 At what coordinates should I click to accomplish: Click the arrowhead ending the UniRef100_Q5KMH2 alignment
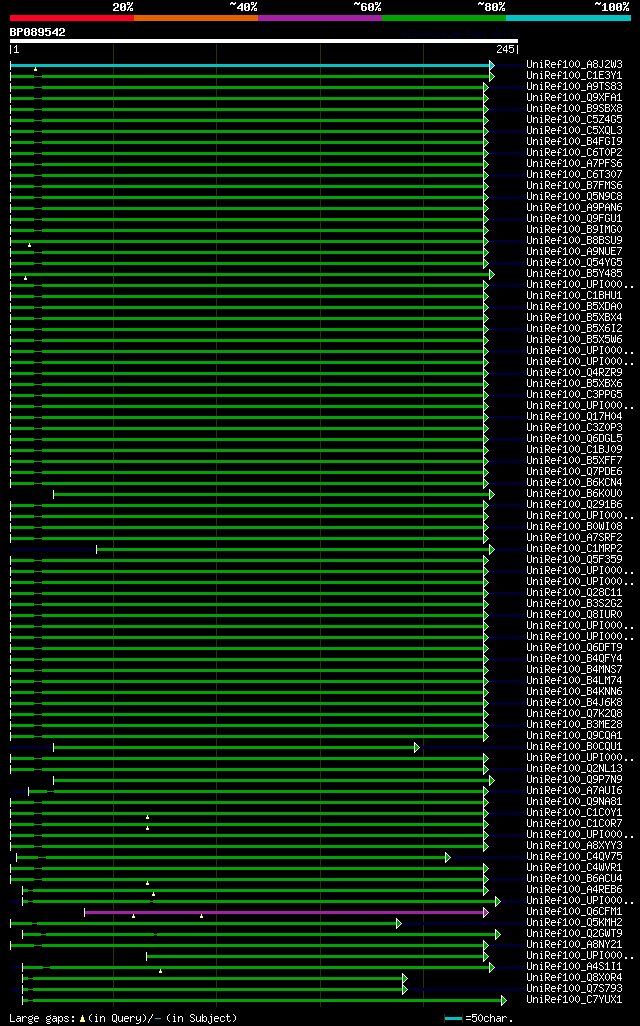[399, 923]
